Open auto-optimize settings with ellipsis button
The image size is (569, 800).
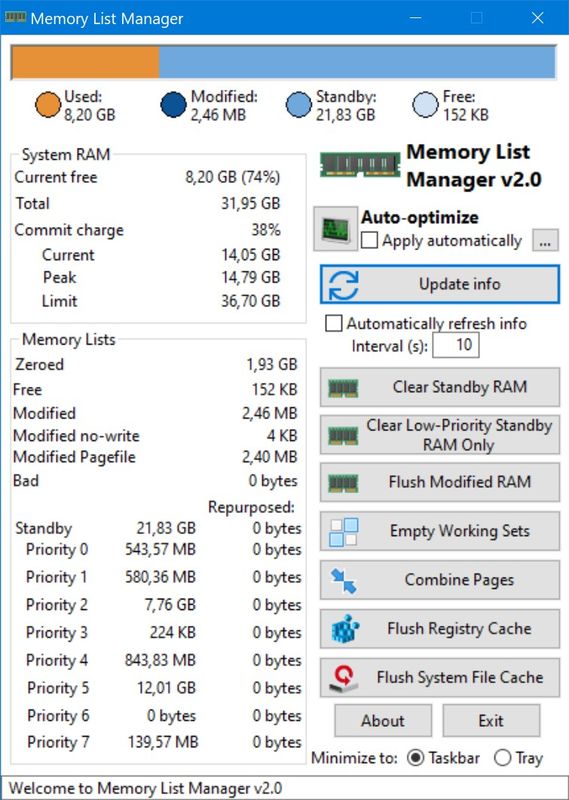point(545,240)
